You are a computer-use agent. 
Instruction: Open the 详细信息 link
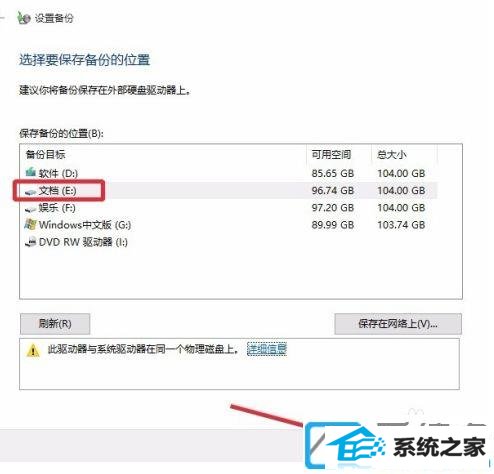click(267, 349)
